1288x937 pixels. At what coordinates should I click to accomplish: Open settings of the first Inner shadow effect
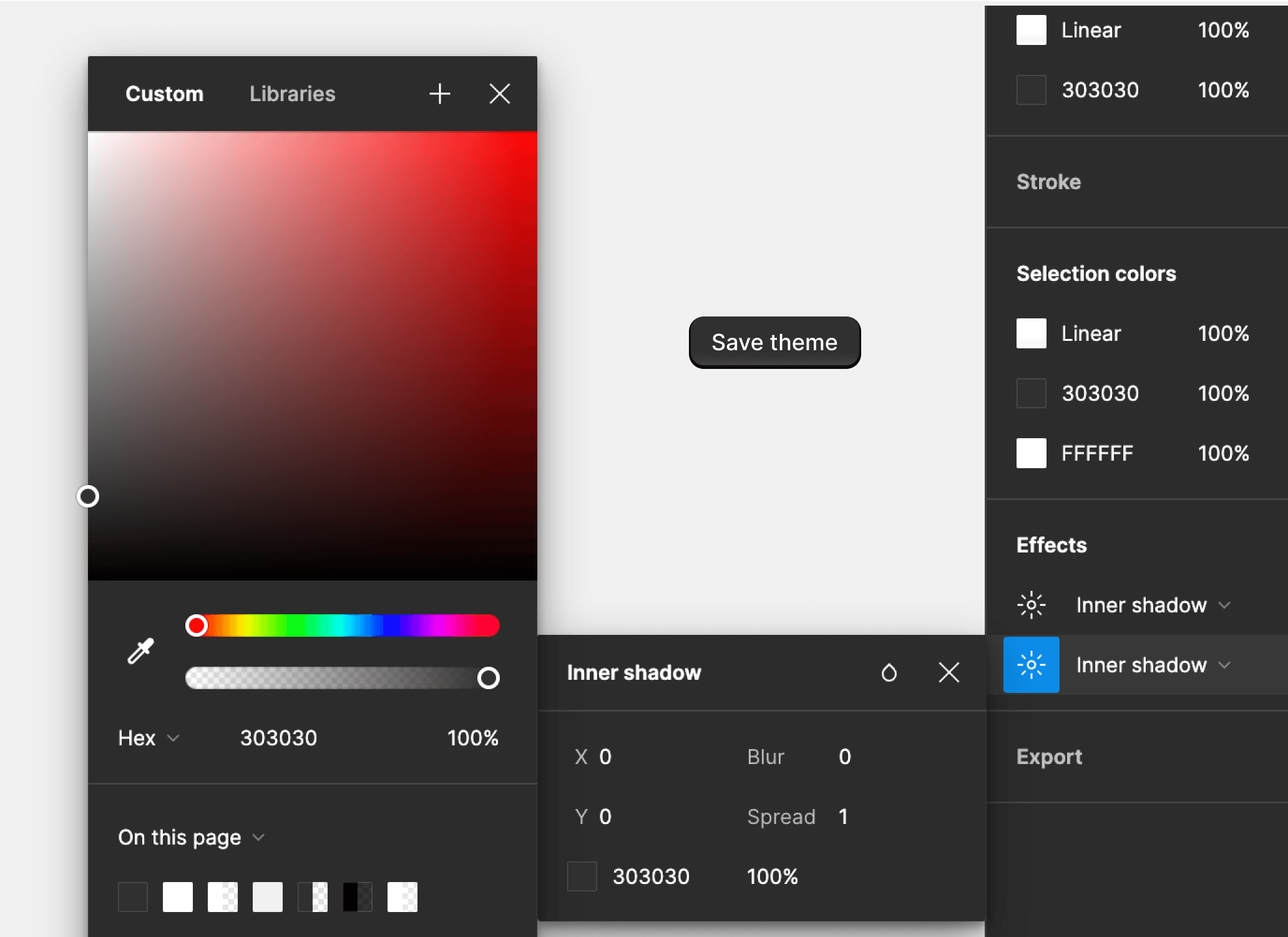[x=1031, y=605]
